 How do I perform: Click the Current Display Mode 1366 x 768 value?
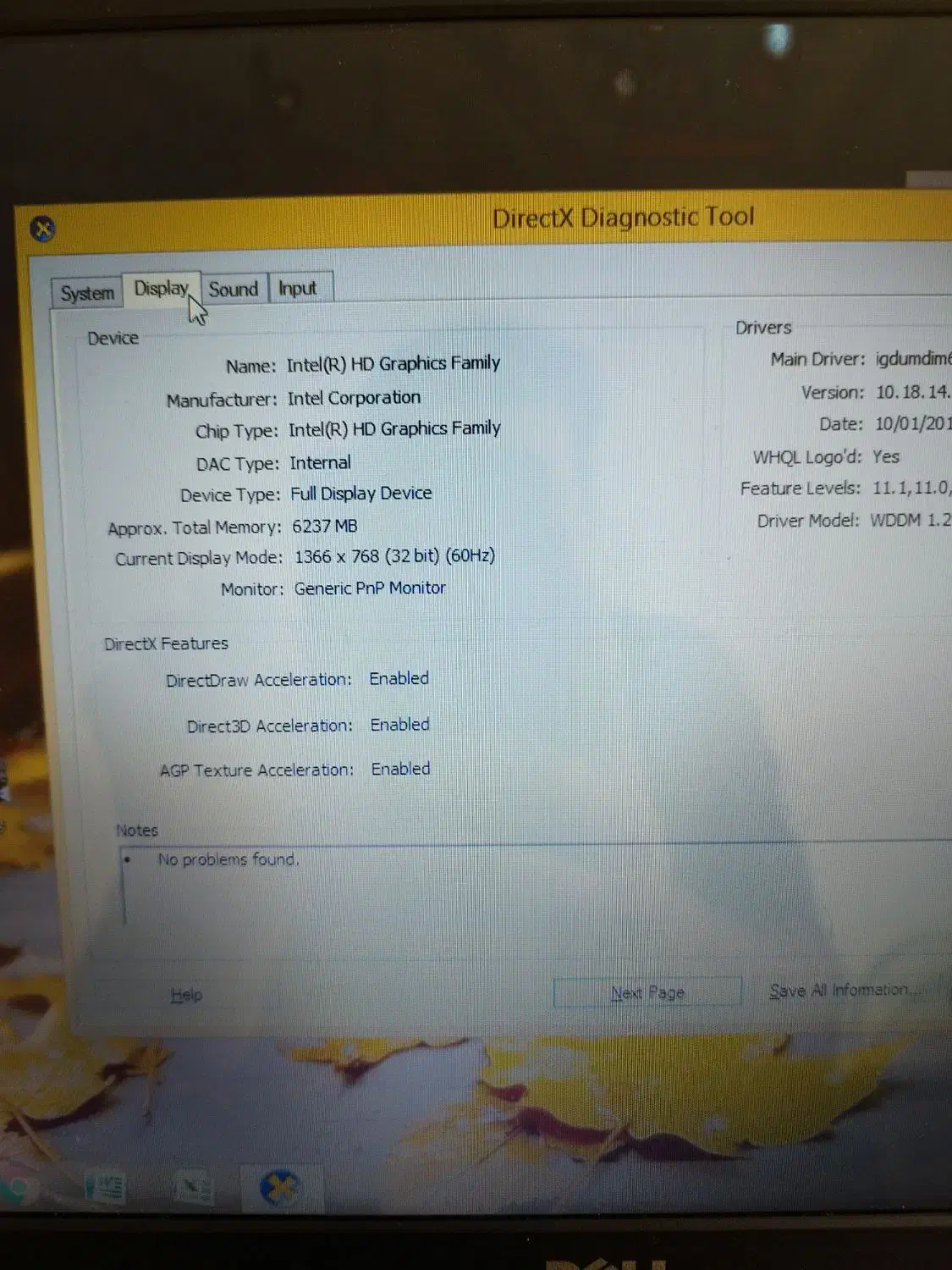394,556
